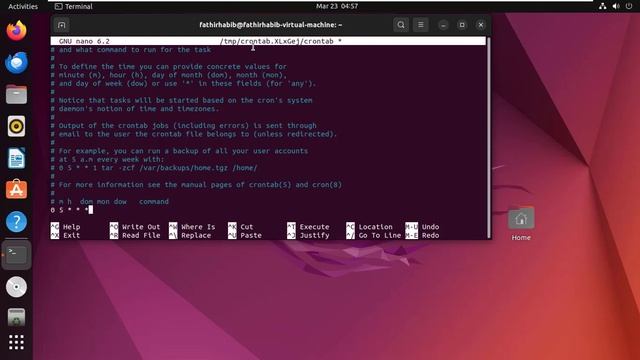This screenshot has height=360, width=640.
Task: Click the 'To define the time' comment line
Action: pyautogui.click(x=169, y=67)
